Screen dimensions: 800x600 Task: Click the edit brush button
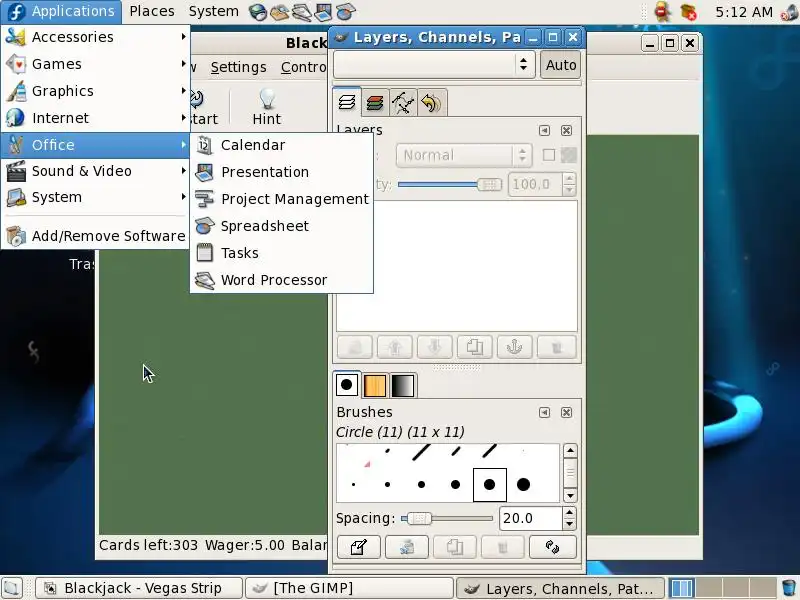click(x=359, y=547)
